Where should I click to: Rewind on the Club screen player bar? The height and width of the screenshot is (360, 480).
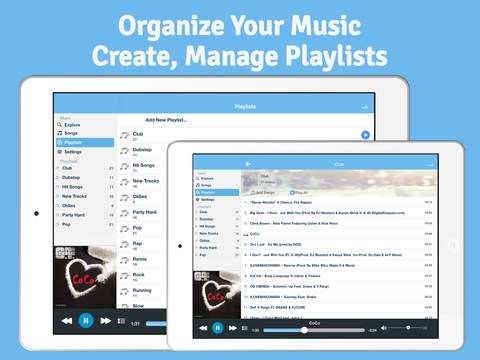pyautogui.click(x=203, y=328)
